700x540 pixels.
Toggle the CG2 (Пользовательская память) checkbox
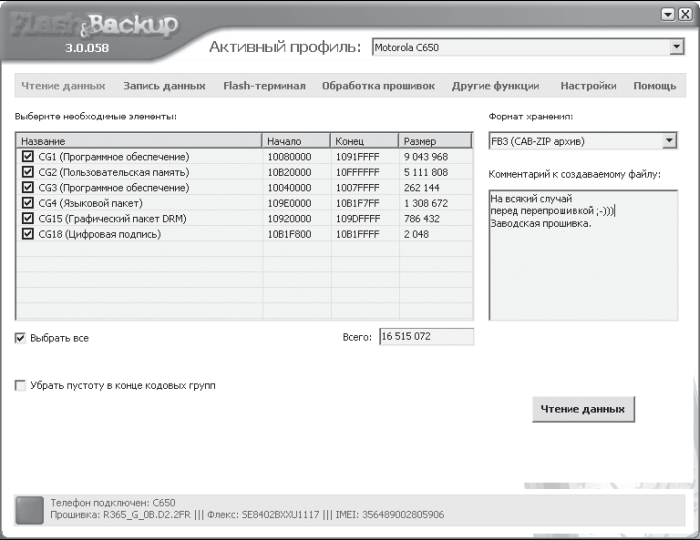click(27, 172)
